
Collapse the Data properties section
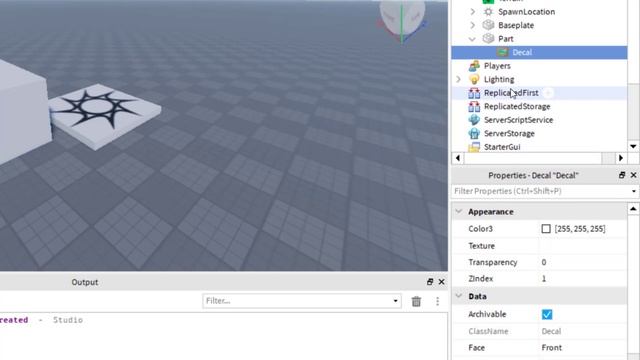[x=459, y=296]
